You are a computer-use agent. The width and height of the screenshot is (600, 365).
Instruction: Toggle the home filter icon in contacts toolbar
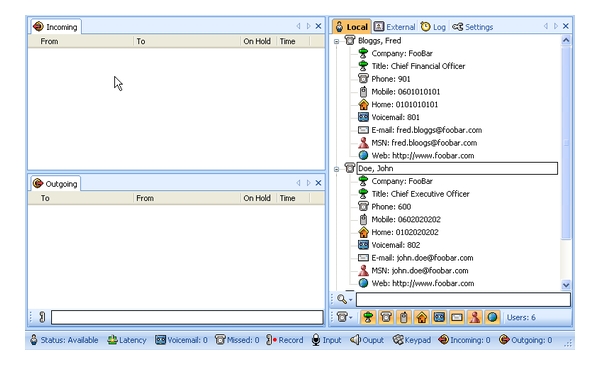point(421,317)
